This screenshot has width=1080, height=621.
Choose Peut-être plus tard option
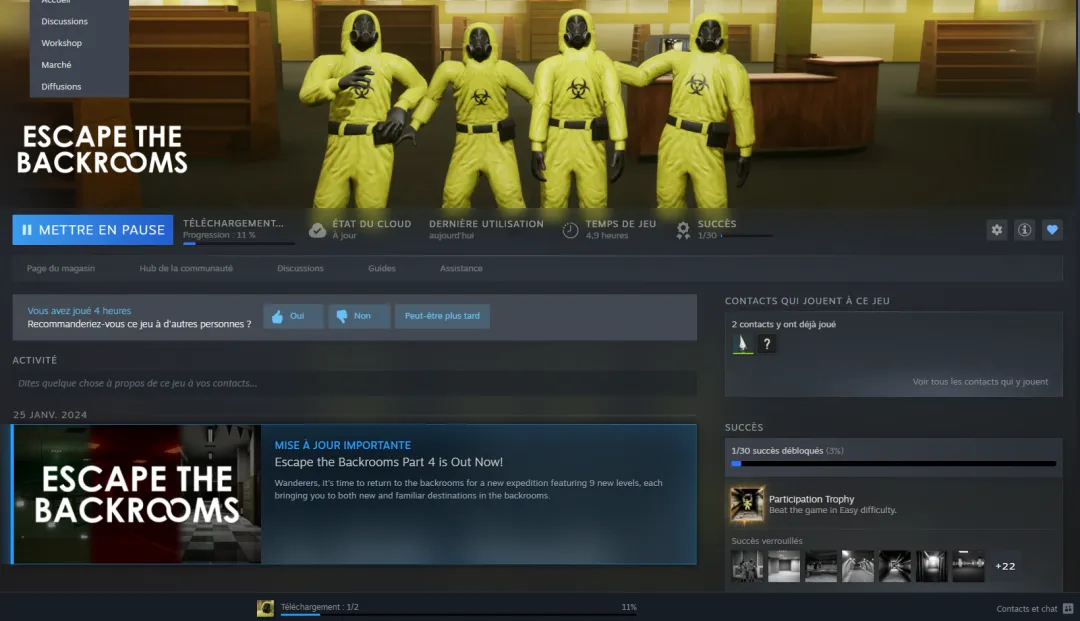pos(442,316)
